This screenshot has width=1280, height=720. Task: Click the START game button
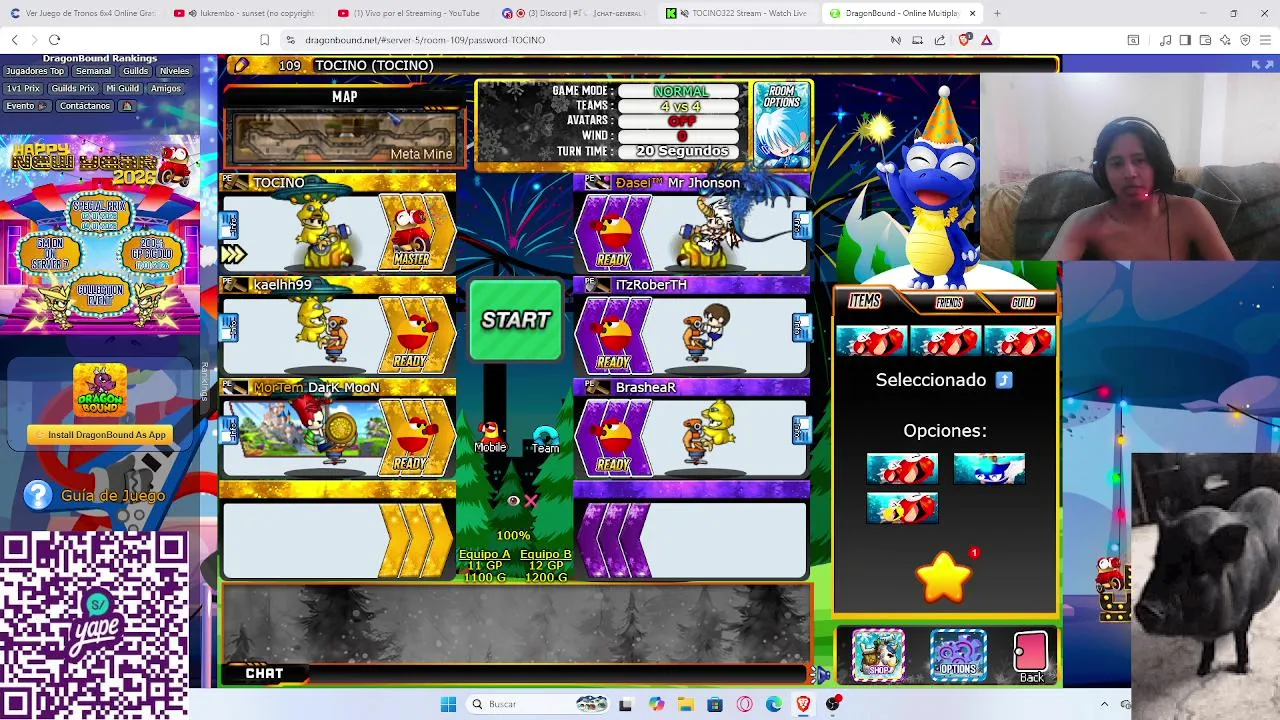516,321
